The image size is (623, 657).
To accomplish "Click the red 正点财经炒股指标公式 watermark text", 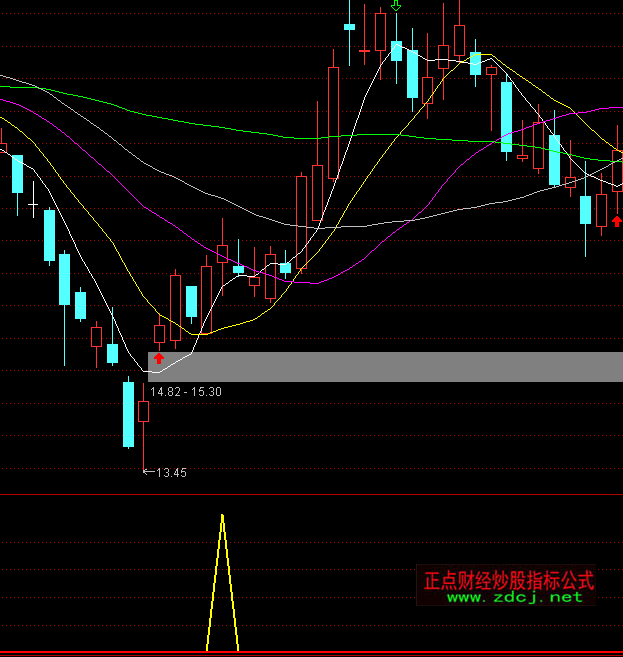I will coord(508,580).
